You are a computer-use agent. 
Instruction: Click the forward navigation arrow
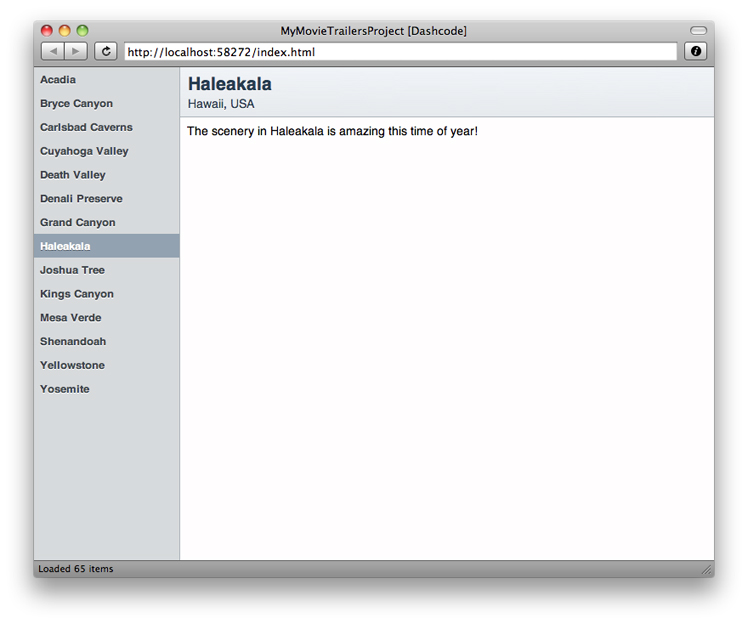(75, 51)
